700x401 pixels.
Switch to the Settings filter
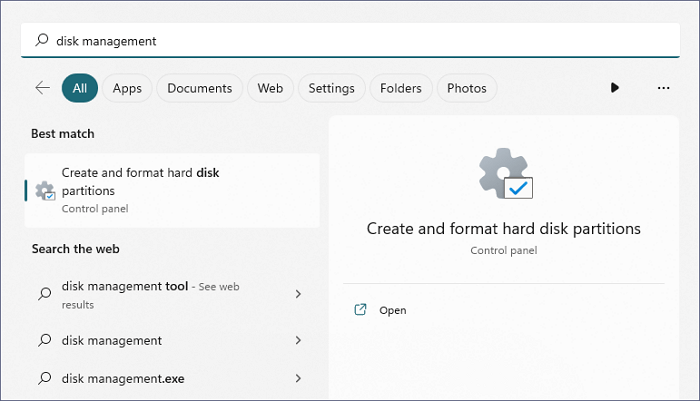(x=331, y=88)
